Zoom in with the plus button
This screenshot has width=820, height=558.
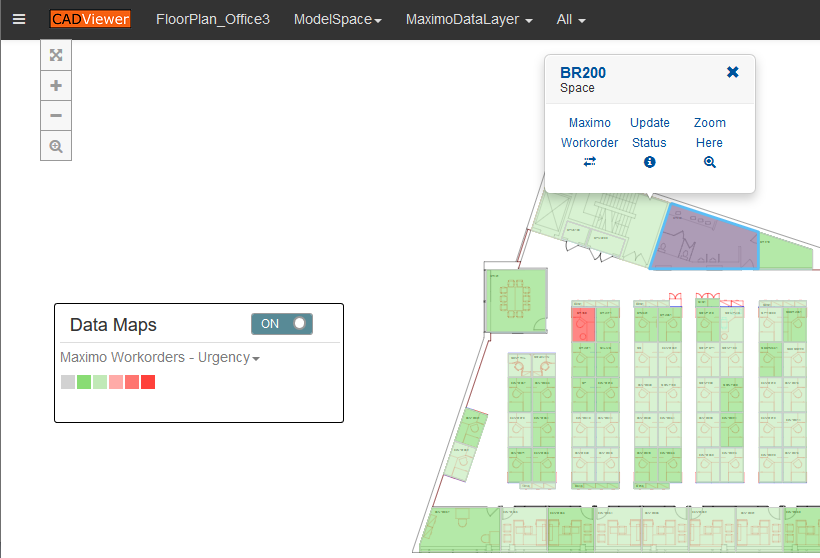click(56, 86)
